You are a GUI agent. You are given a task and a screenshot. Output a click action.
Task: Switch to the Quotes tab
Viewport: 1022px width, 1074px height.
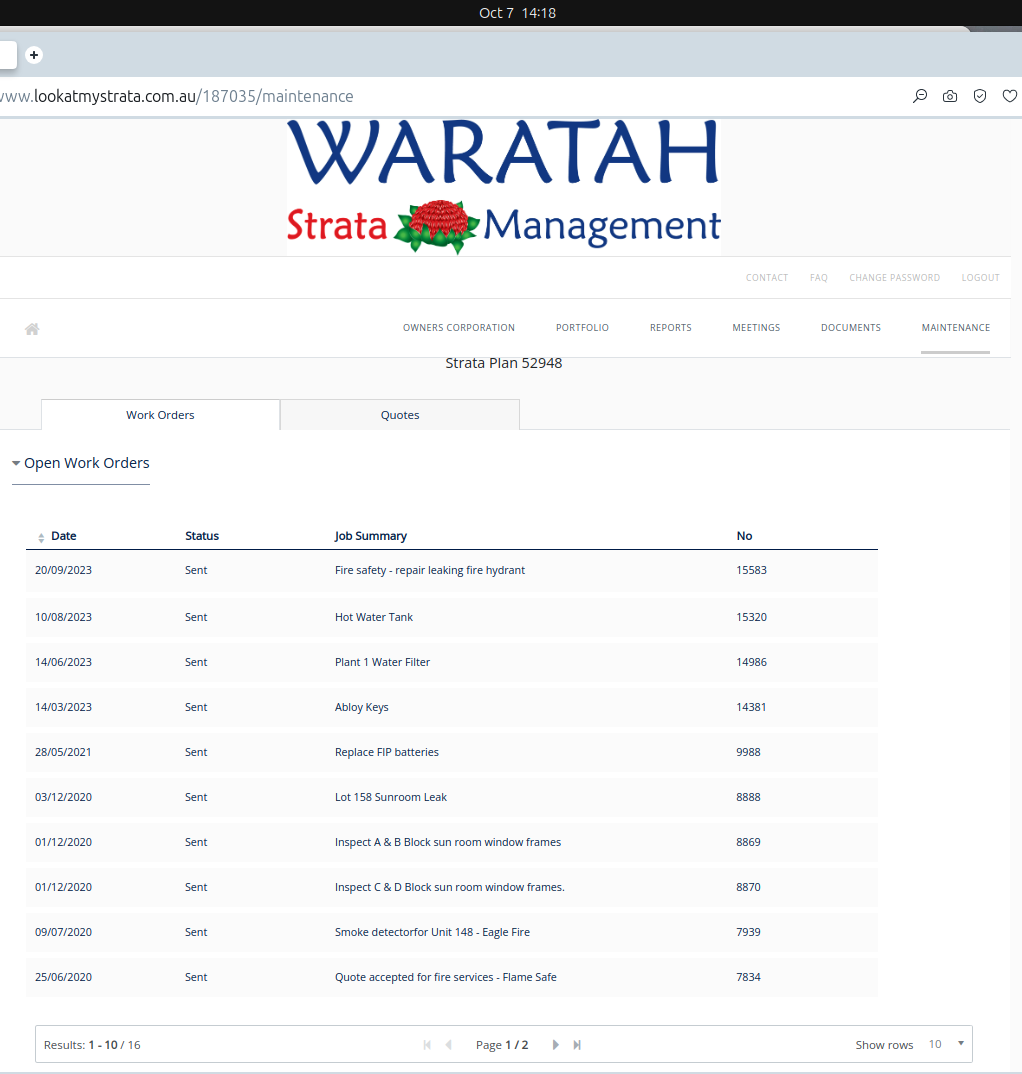tap(400, 415)
